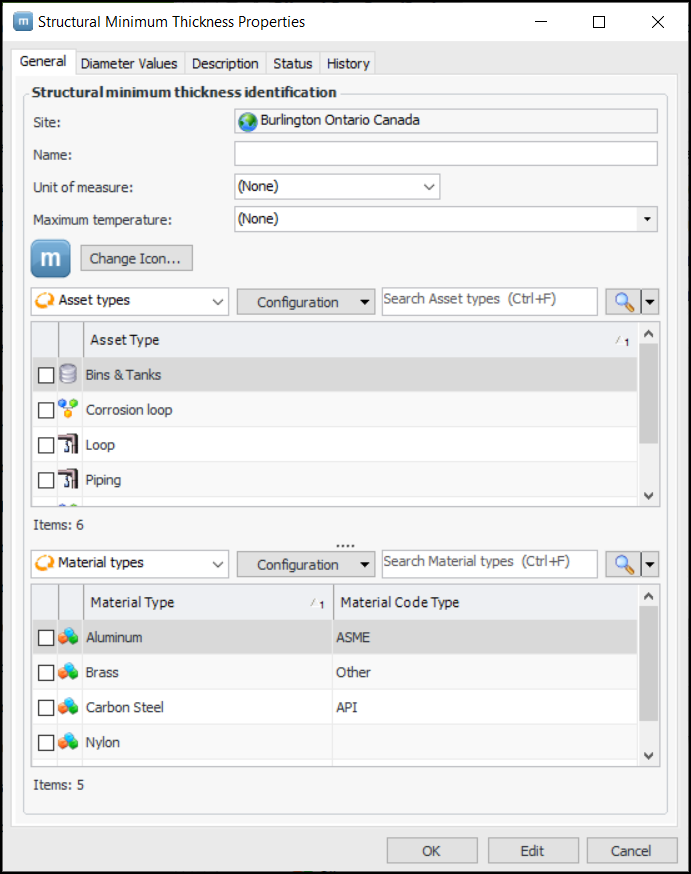Enable the Brass material checkbox
The image size is (691, 874).
[46, 672]
